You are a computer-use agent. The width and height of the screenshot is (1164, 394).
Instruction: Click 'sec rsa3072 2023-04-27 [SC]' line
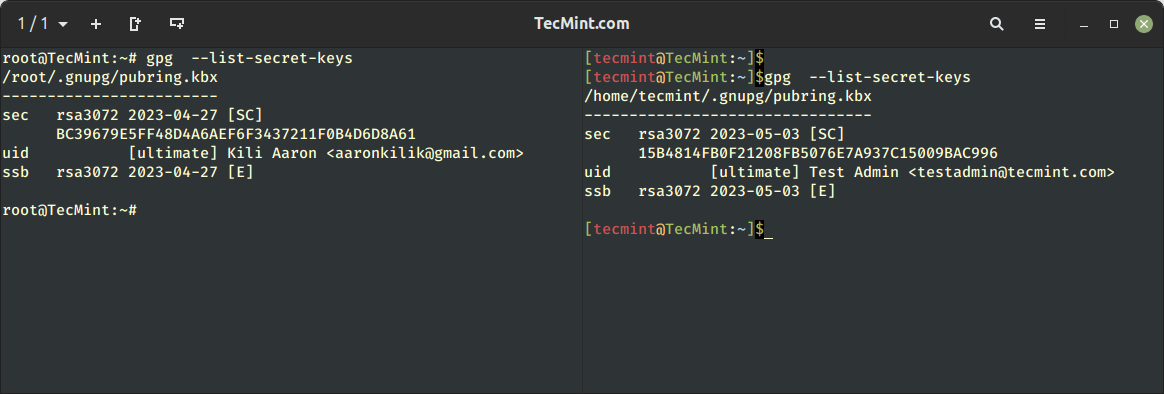132,115
